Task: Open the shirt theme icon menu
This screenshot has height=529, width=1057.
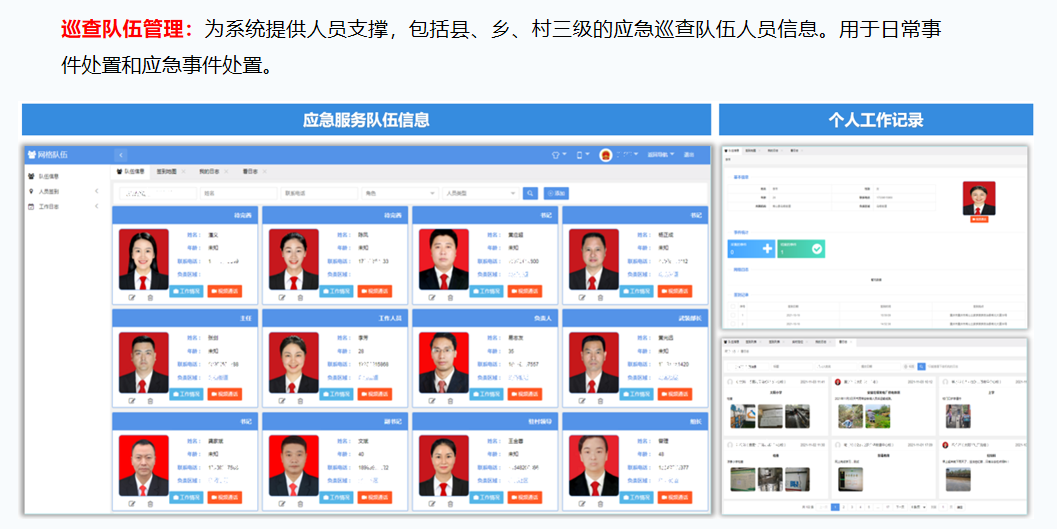Action: pyautogui.click(x=559, y=155)
